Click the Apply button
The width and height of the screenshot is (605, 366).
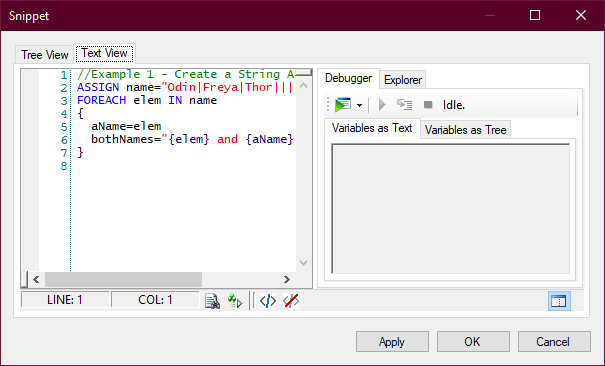click(392, 342)
